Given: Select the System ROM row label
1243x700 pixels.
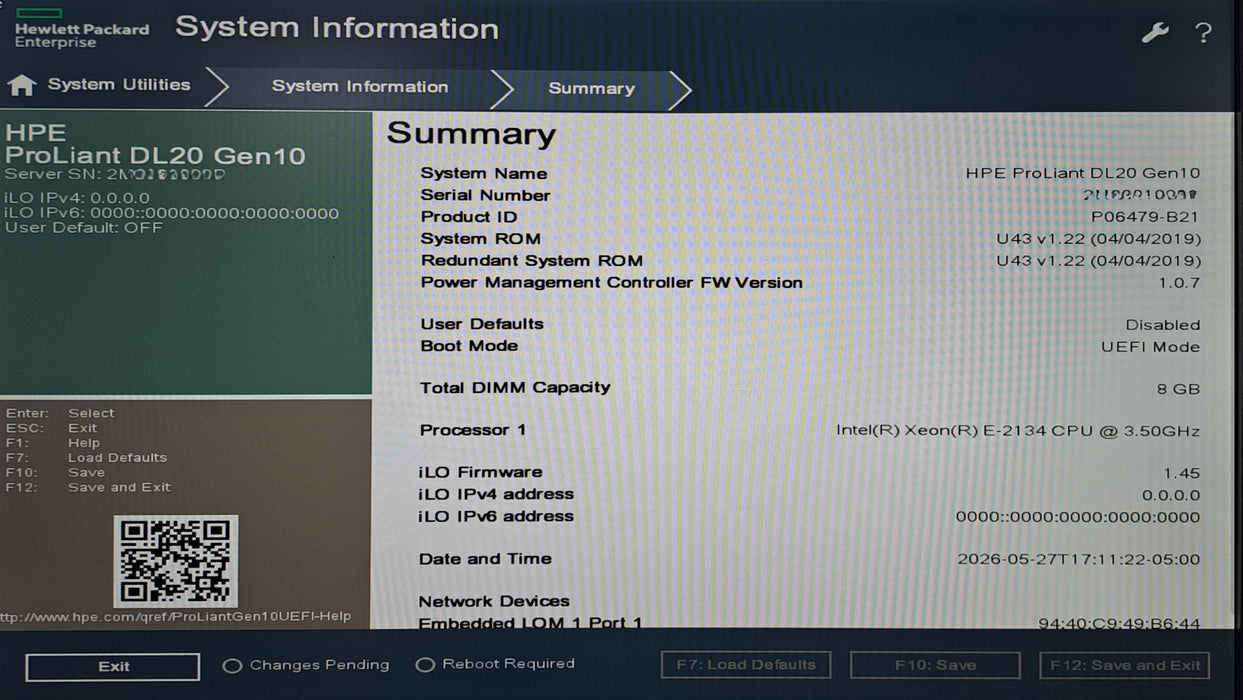Looking at the screenshot, I should pos(480,239).
